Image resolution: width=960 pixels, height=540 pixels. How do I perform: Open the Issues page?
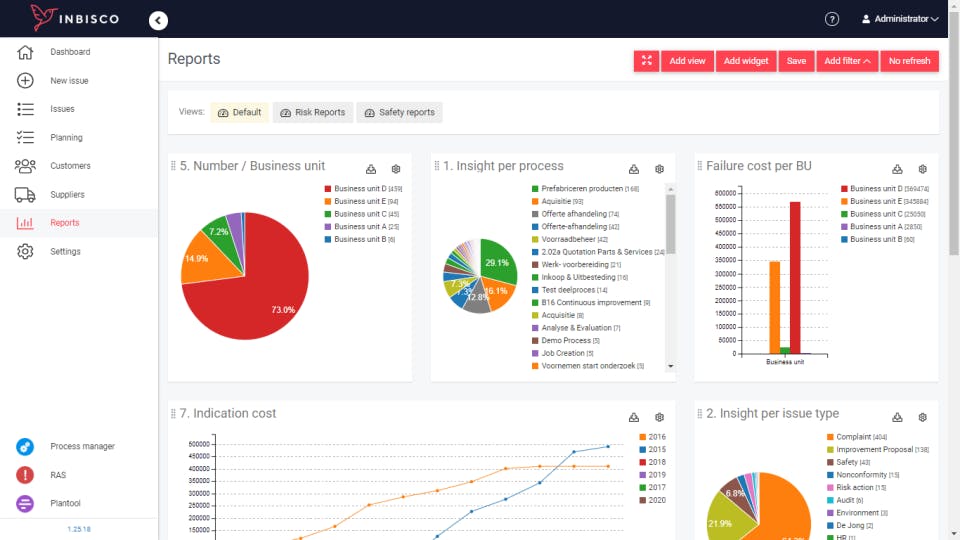pos(62,109)
